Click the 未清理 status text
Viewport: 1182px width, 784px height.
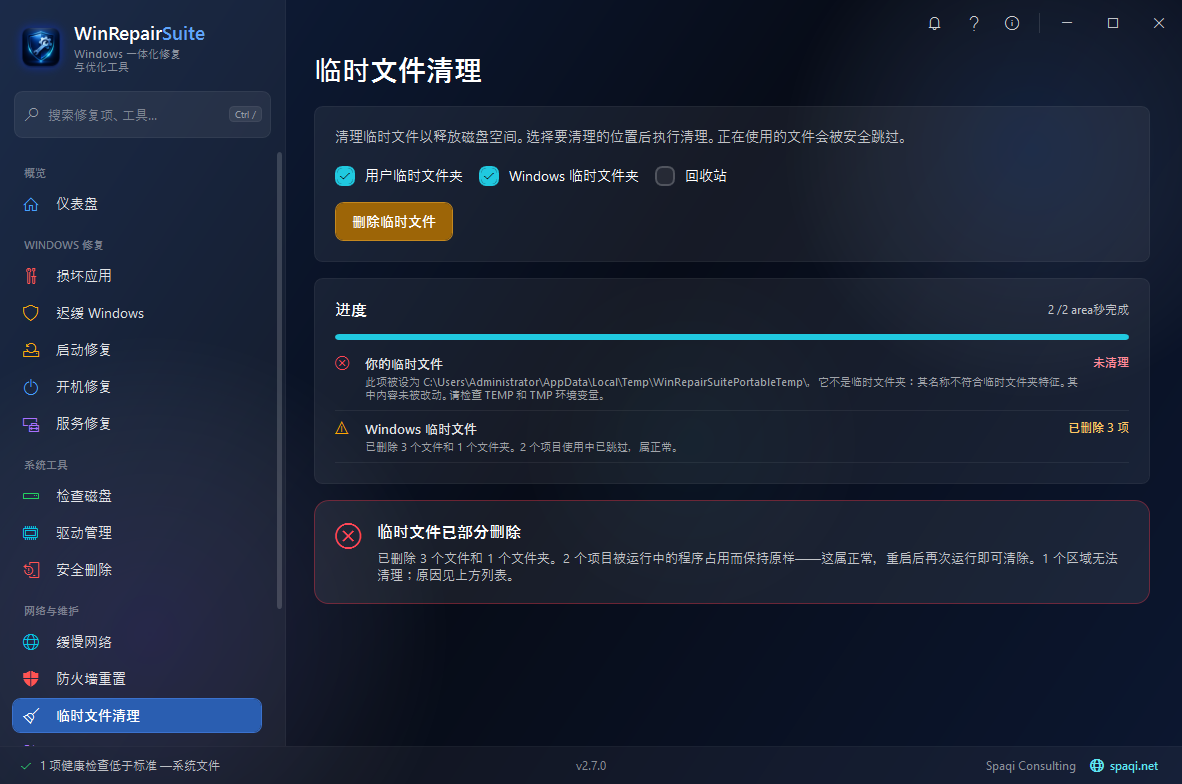click(1111, 363)
